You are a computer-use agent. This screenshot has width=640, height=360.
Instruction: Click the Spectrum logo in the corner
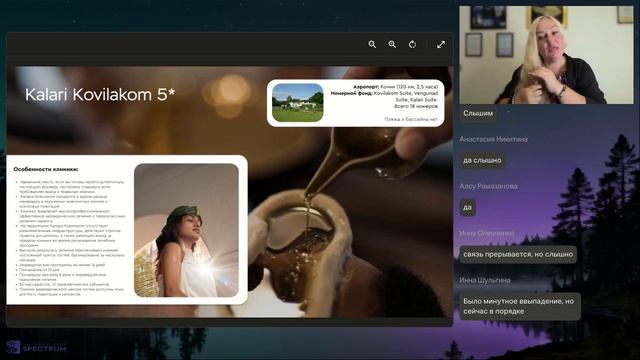point(36,348)
